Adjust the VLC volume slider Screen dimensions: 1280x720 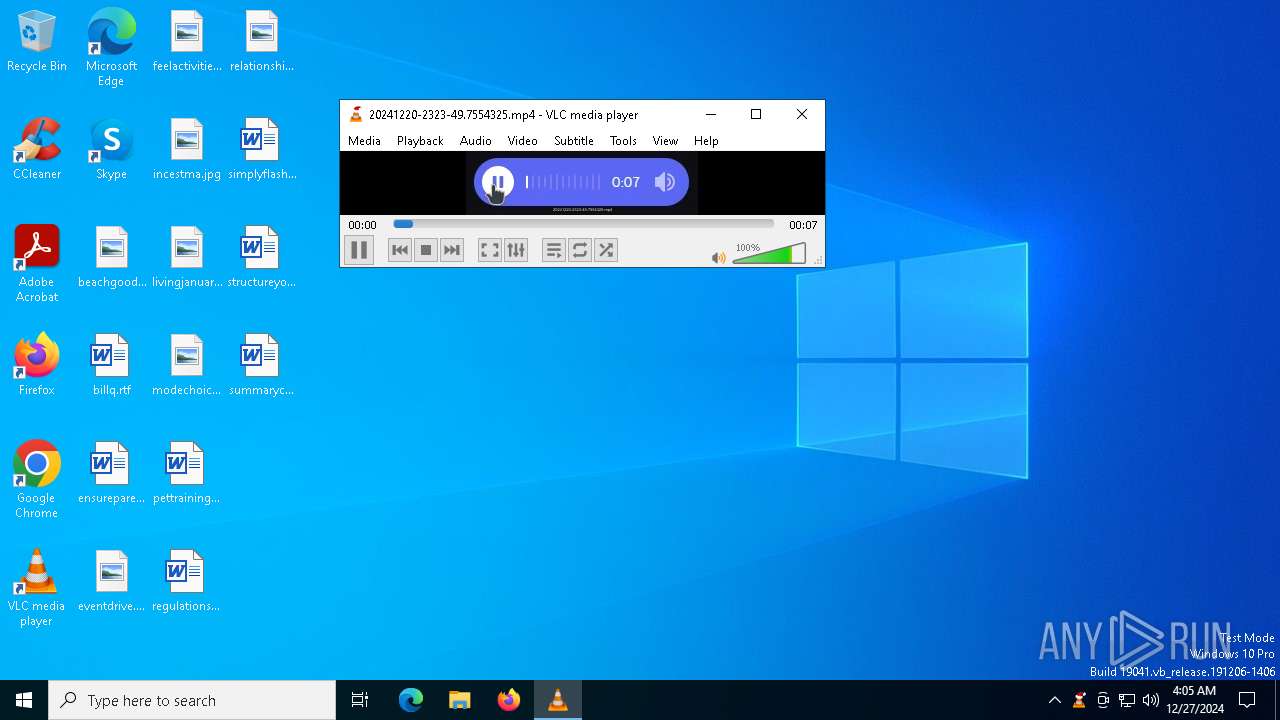coord(769,255)
